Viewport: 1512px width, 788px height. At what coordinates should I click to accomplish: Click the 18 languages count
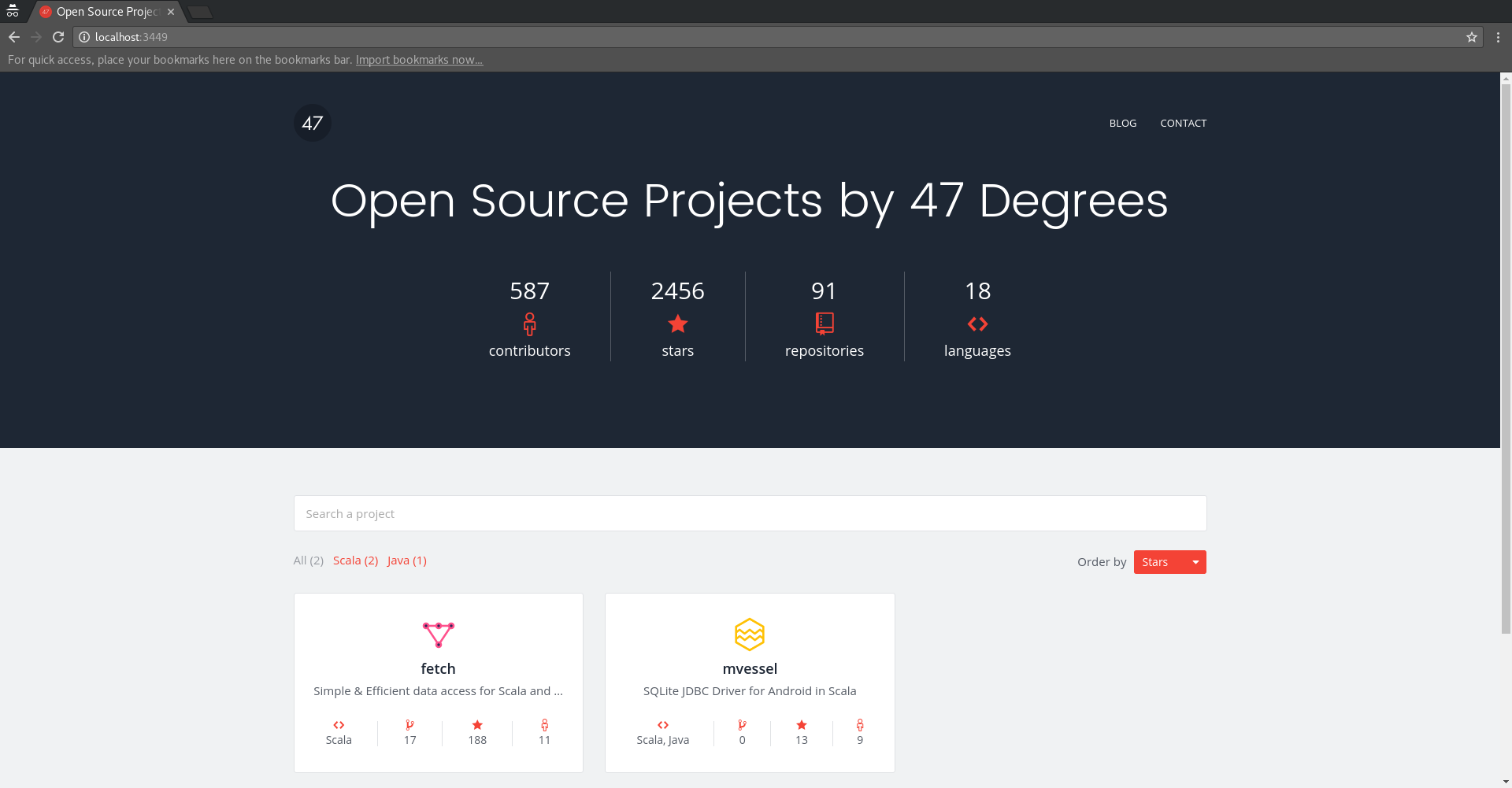point(977,291)
